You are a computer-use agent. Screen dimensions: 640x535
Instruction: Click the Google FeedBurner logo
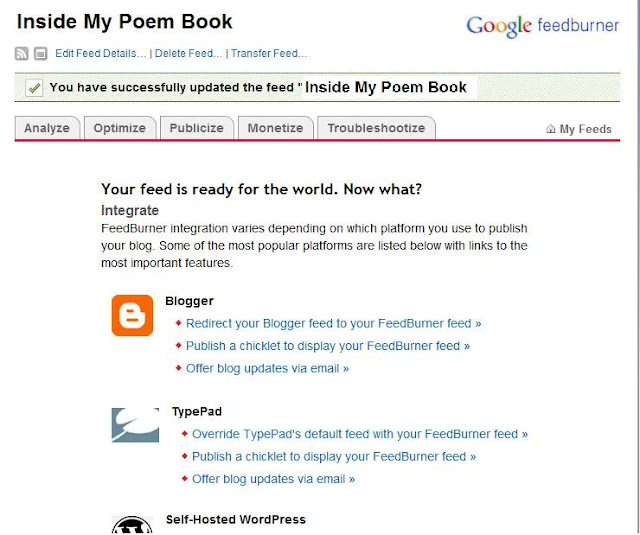(542, 25)
